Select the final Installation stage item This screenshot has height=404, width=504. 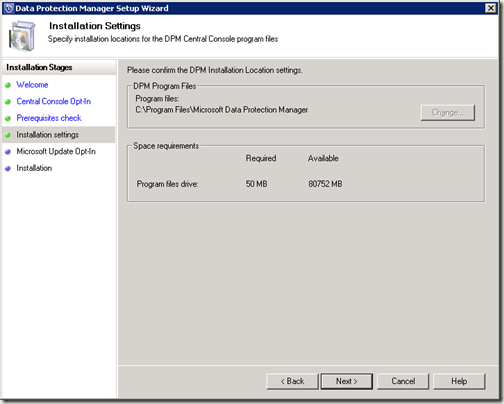pos(34,168)
